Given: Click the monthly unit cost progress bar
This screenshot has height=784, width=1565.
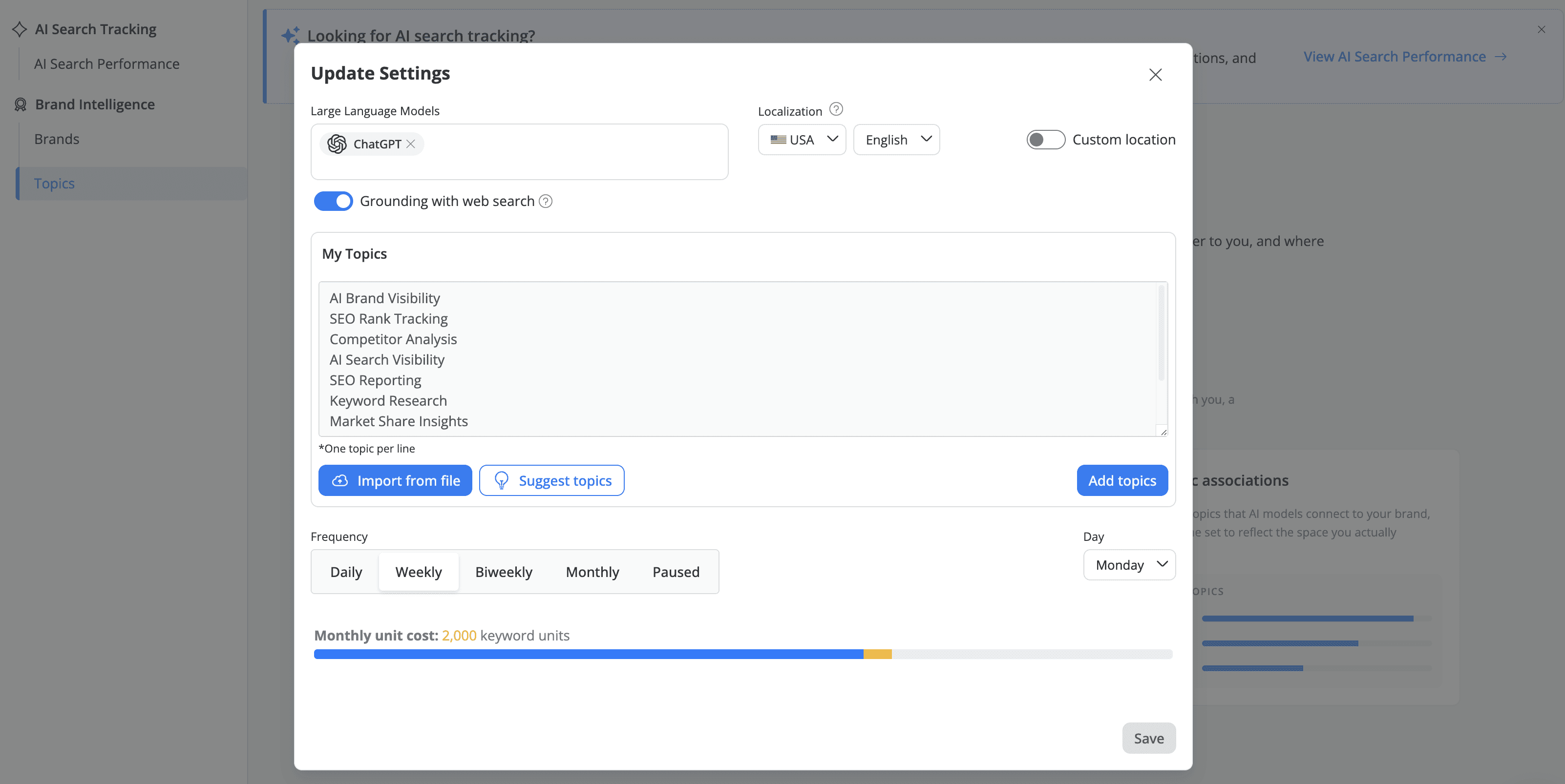Looking at the screenshot, I should click(x=743, y=654).
